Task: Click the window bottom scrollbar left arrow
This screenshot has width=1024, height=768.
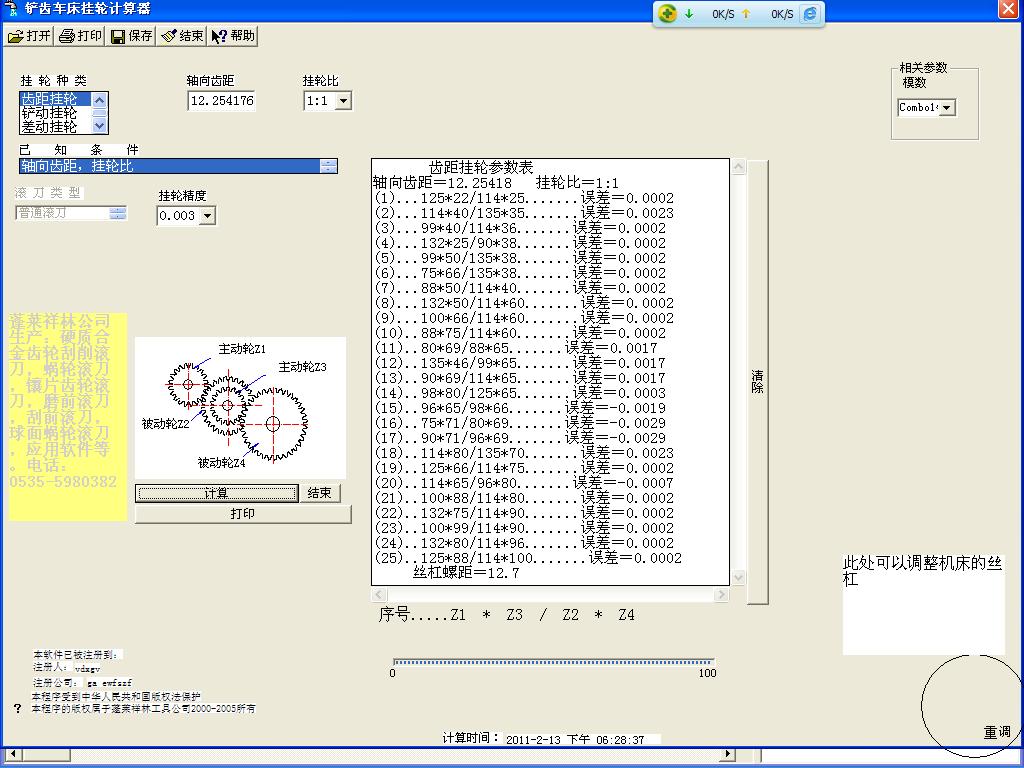Action: point(12,754)
